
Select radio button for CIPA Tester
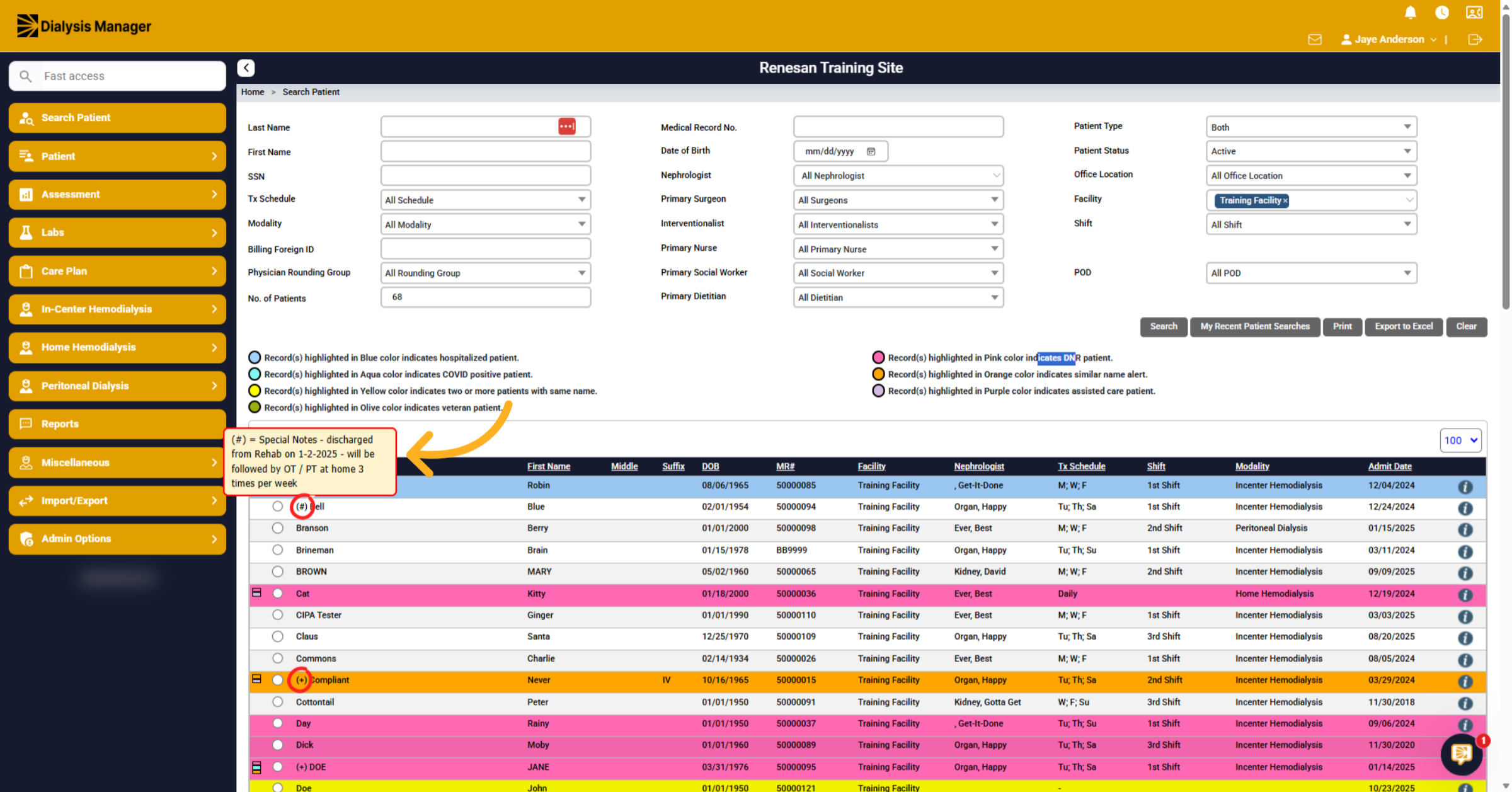click(277, 615)
